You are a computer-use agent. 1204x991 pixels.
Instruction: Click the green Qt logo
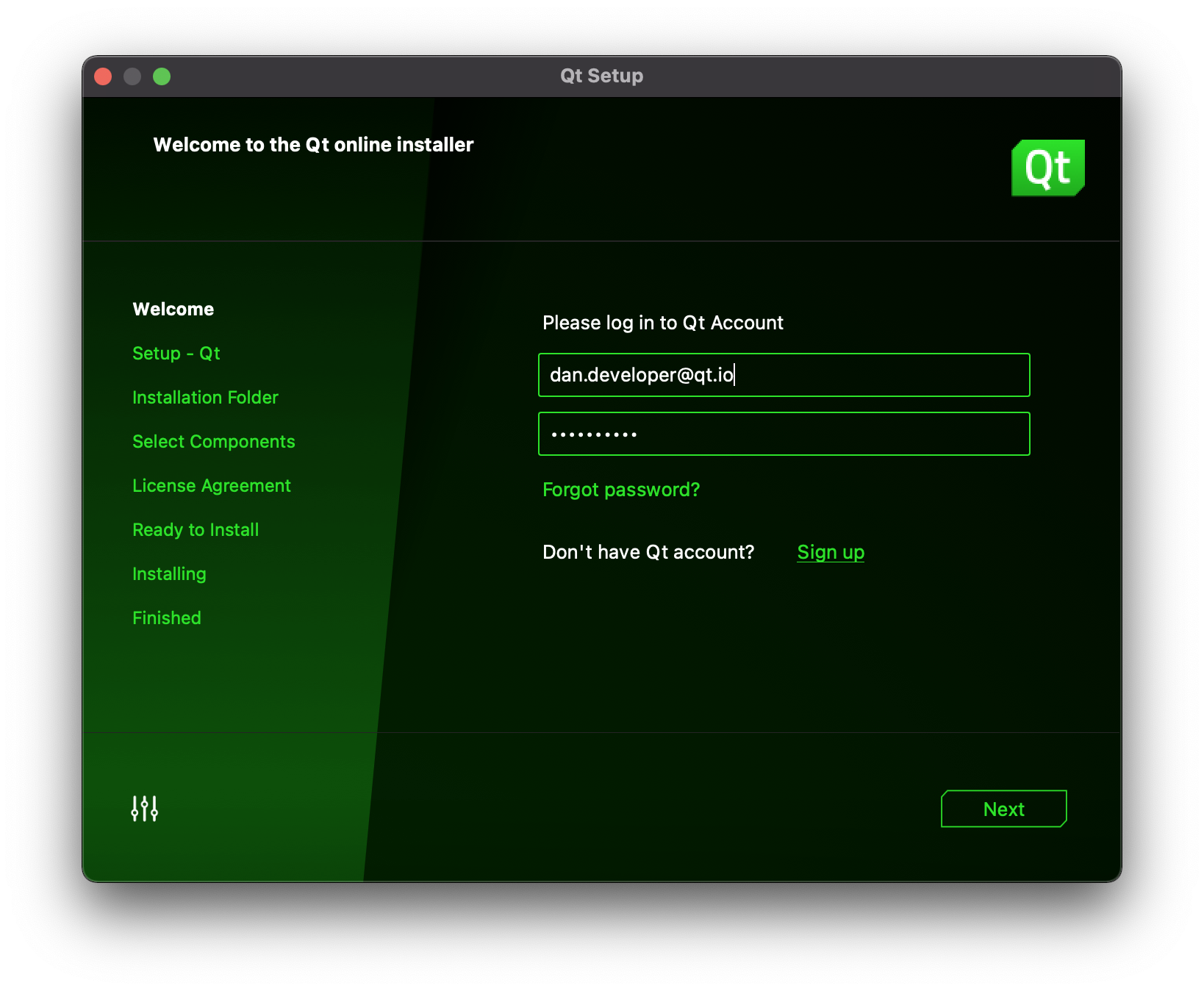tap(1047, 168)
